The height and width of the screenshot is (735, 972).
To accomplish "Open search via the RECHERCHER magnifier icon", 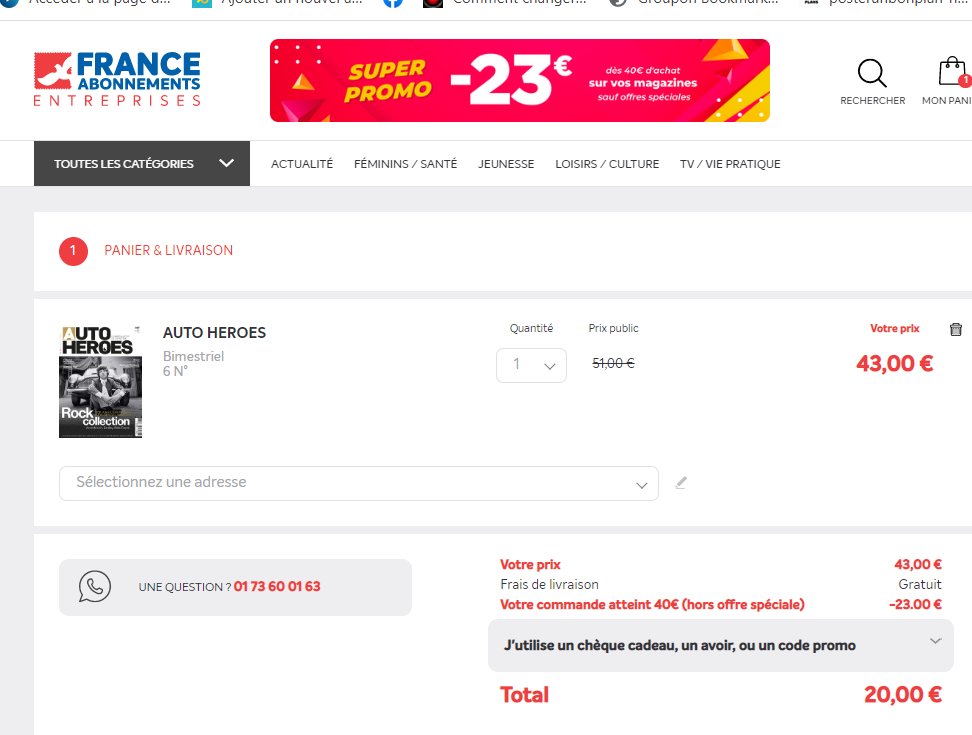I will 871,74.
